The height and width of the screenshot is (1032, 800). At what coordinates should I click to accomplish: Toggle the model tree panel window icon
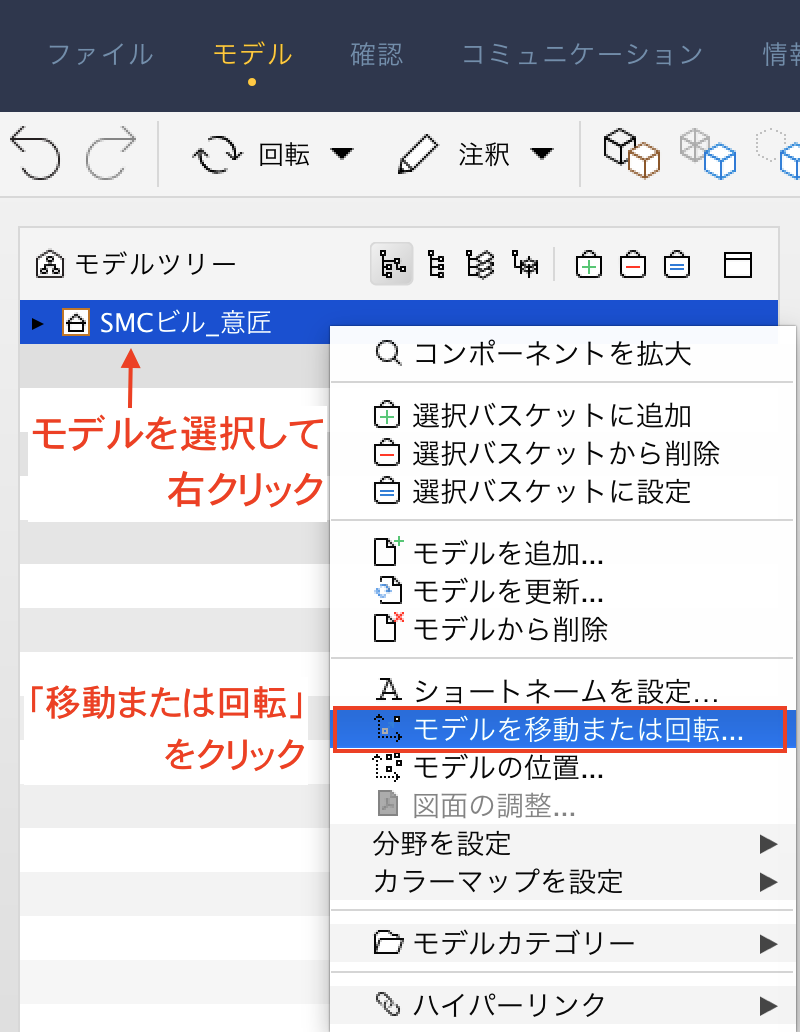tap(738, 265)
